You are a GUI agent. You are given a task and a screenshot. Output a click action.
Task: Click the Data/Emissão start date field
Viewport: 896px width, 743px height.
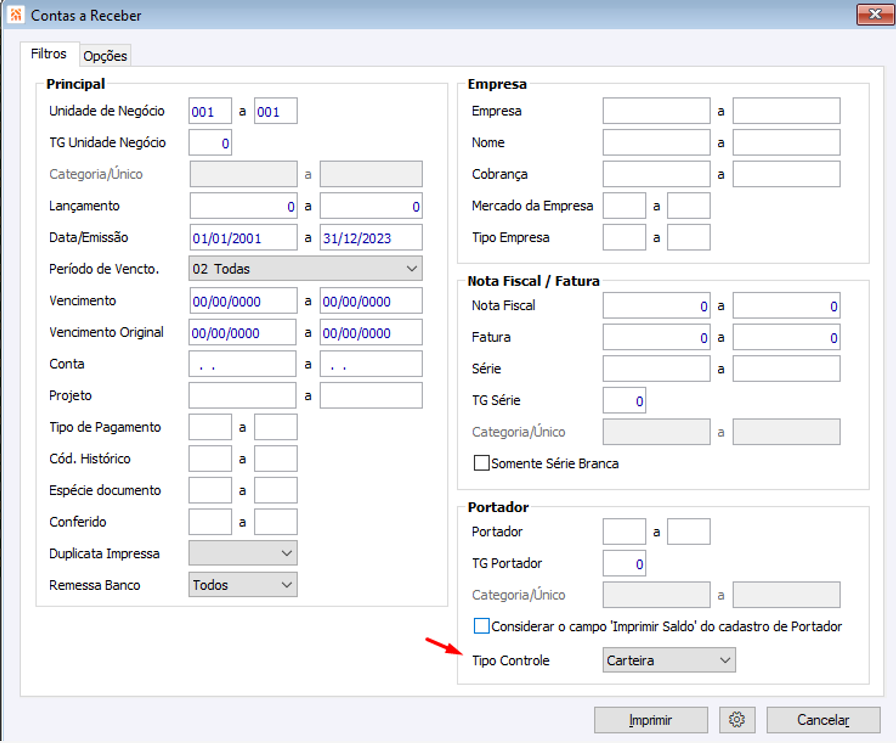pyautogui.click(x=243, y=238)
